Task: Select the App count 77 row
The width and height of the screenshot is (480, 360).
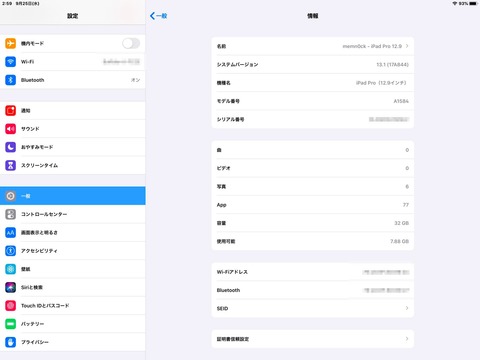Action: [x=313, y=205]
